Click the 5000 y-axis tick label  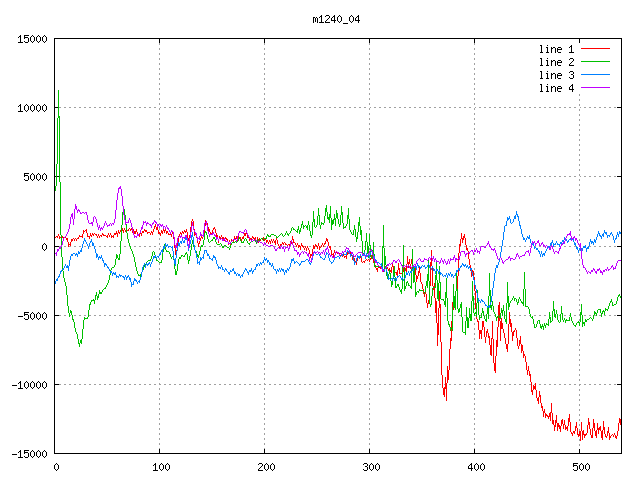34,177
